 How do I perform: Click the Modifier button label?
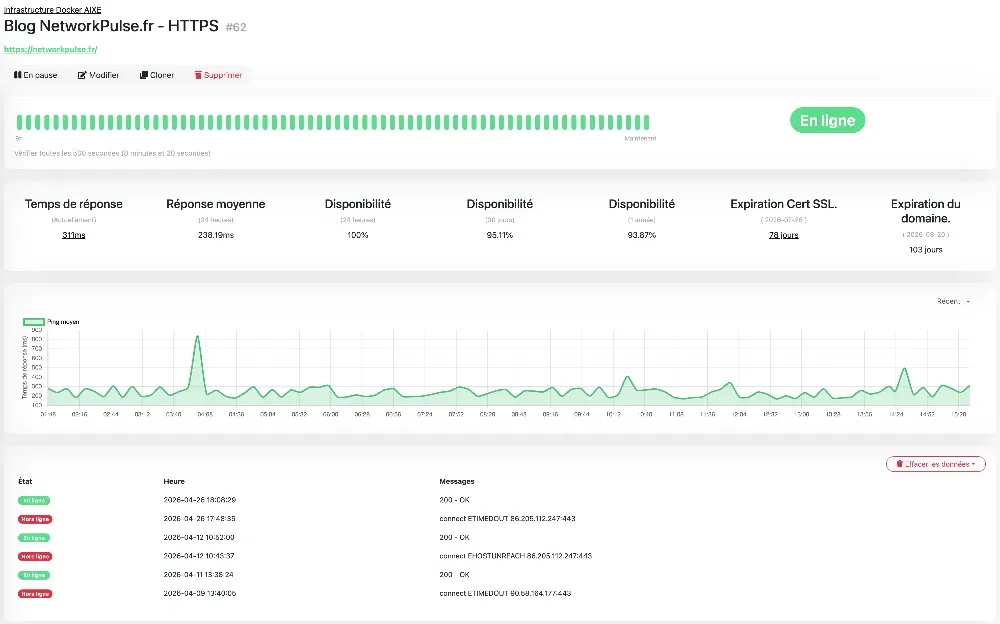[x=104, y=75]
